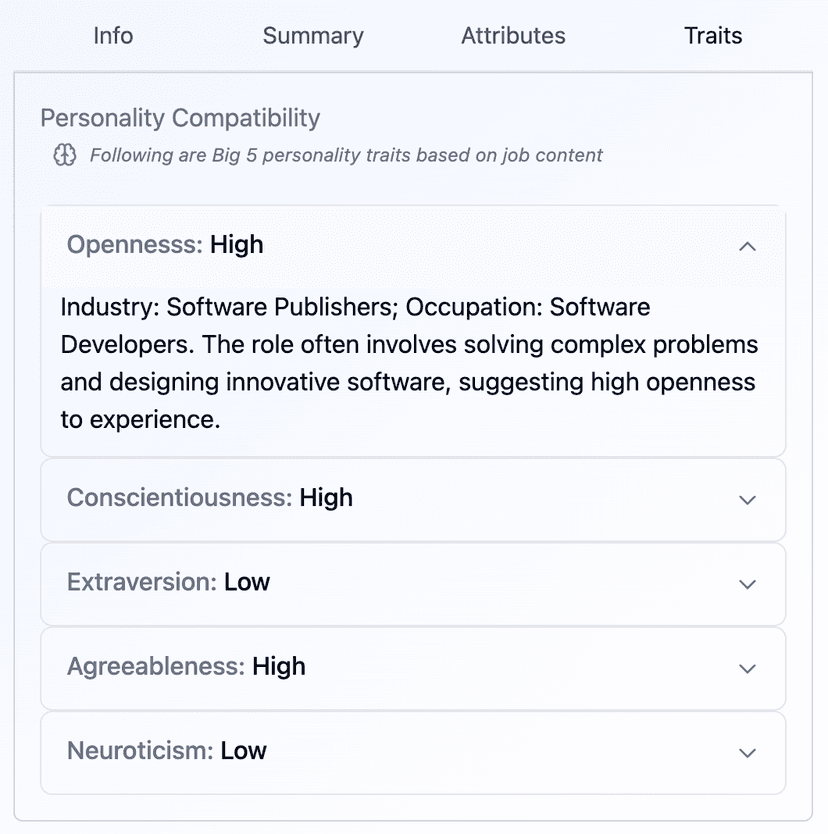This screenshot has height=834, width=828.
Task: Select the Traits tab
Action: 713,36
